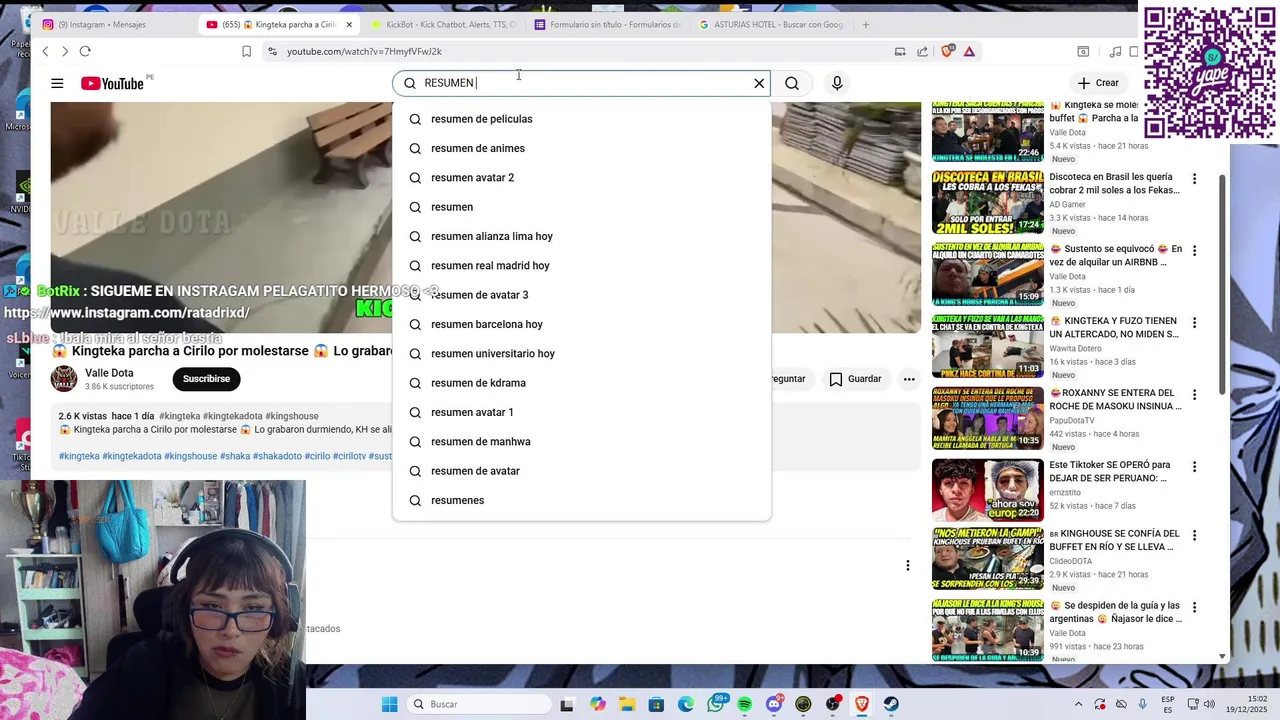Open the three-dot more actions under video
The image size is (1280, 720).
coord(909,379)
